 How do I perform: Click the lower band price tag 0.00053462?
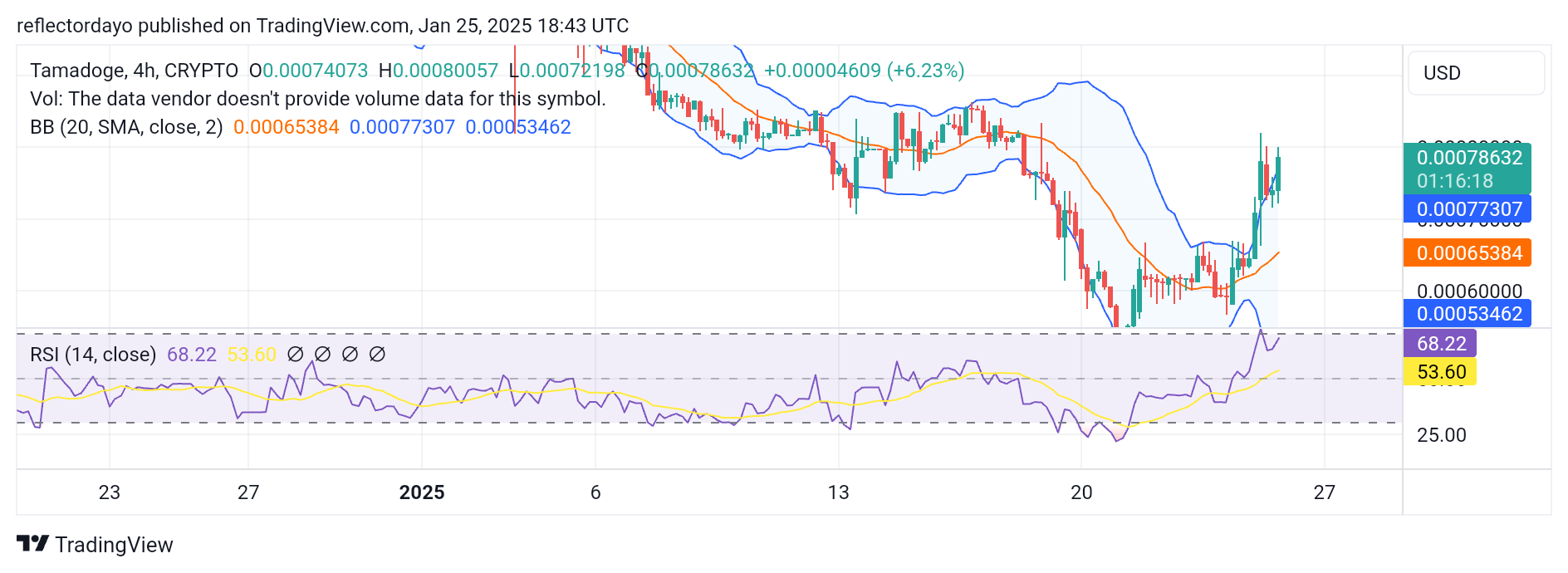1468,314
